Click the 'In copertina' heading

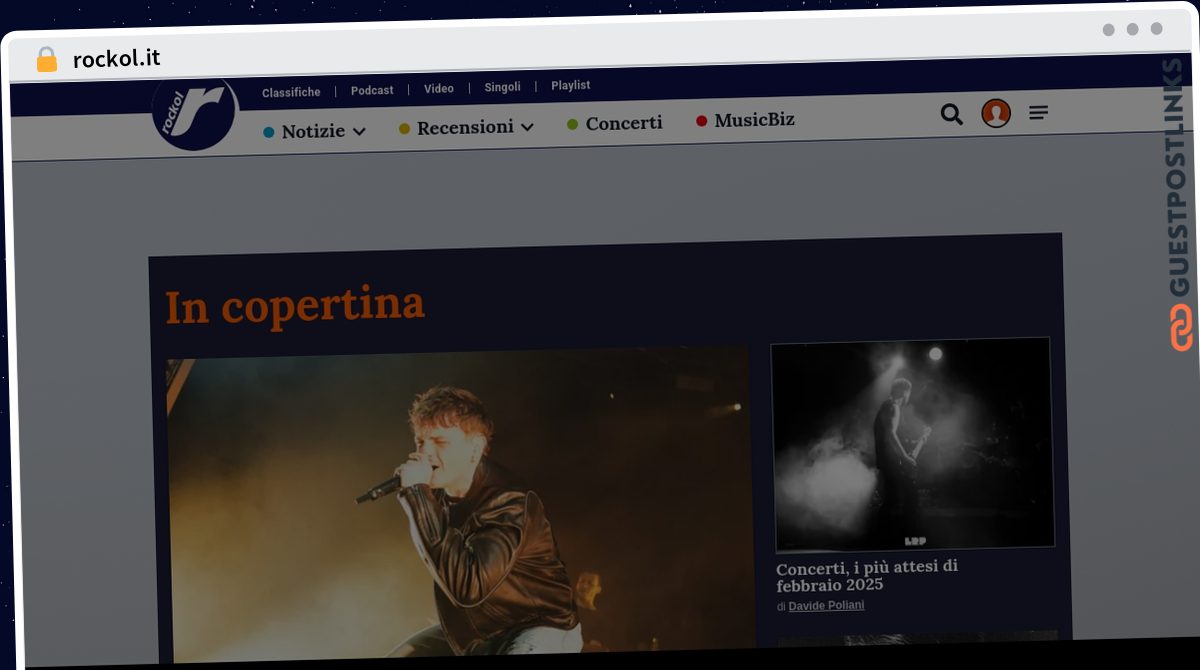(295, 305)
